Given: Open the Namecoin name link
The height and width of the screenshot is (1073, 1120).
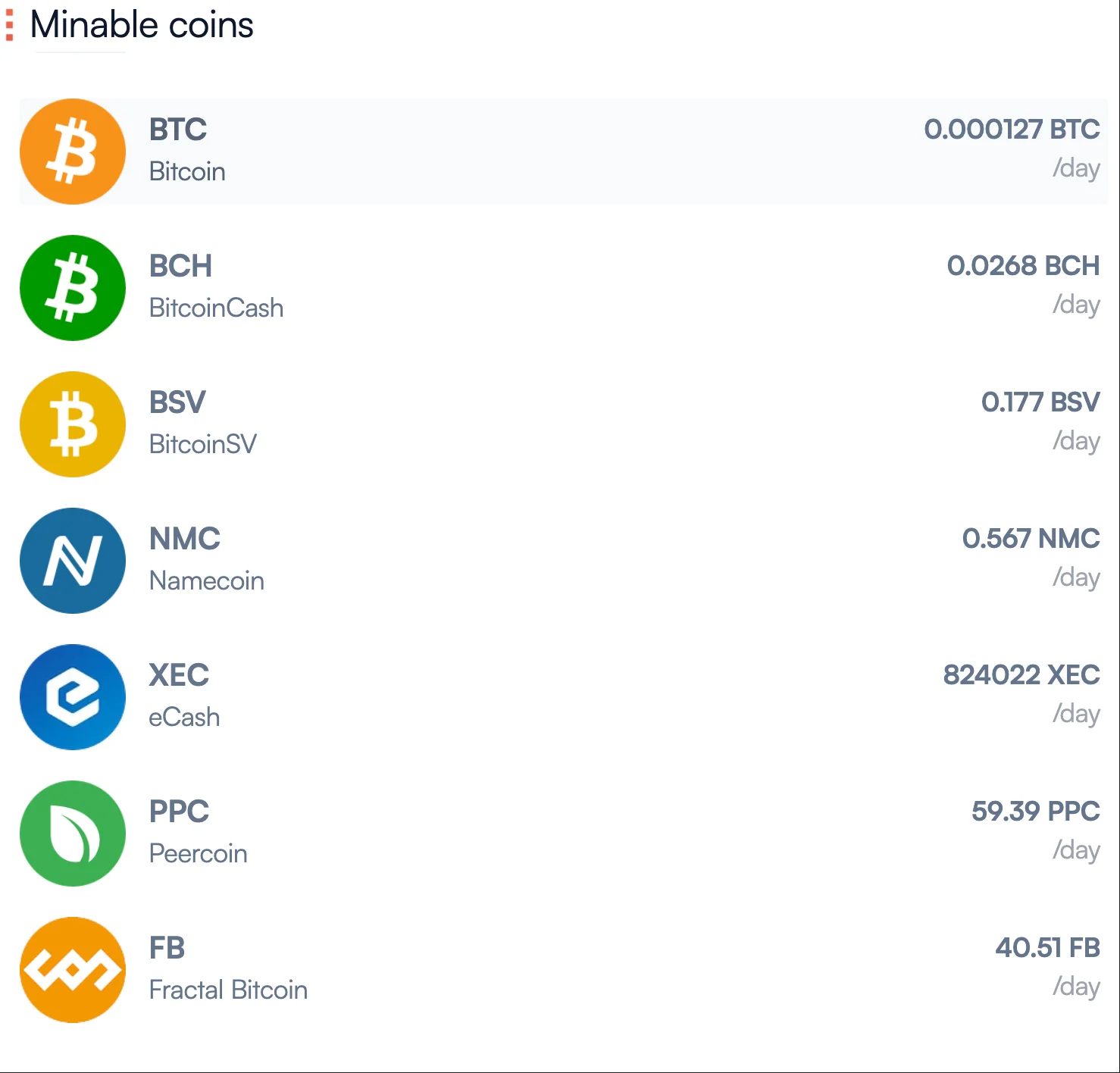Looking at the screenshot, I should click(207, 580).
